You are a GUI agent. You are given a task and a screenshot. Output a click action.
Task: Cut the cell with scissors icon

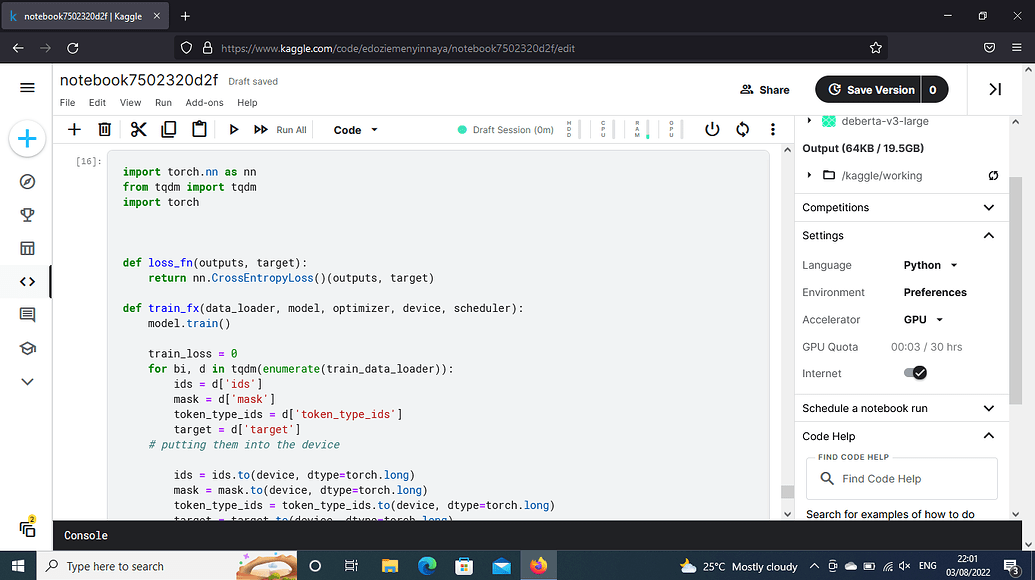tap(138, 129)
